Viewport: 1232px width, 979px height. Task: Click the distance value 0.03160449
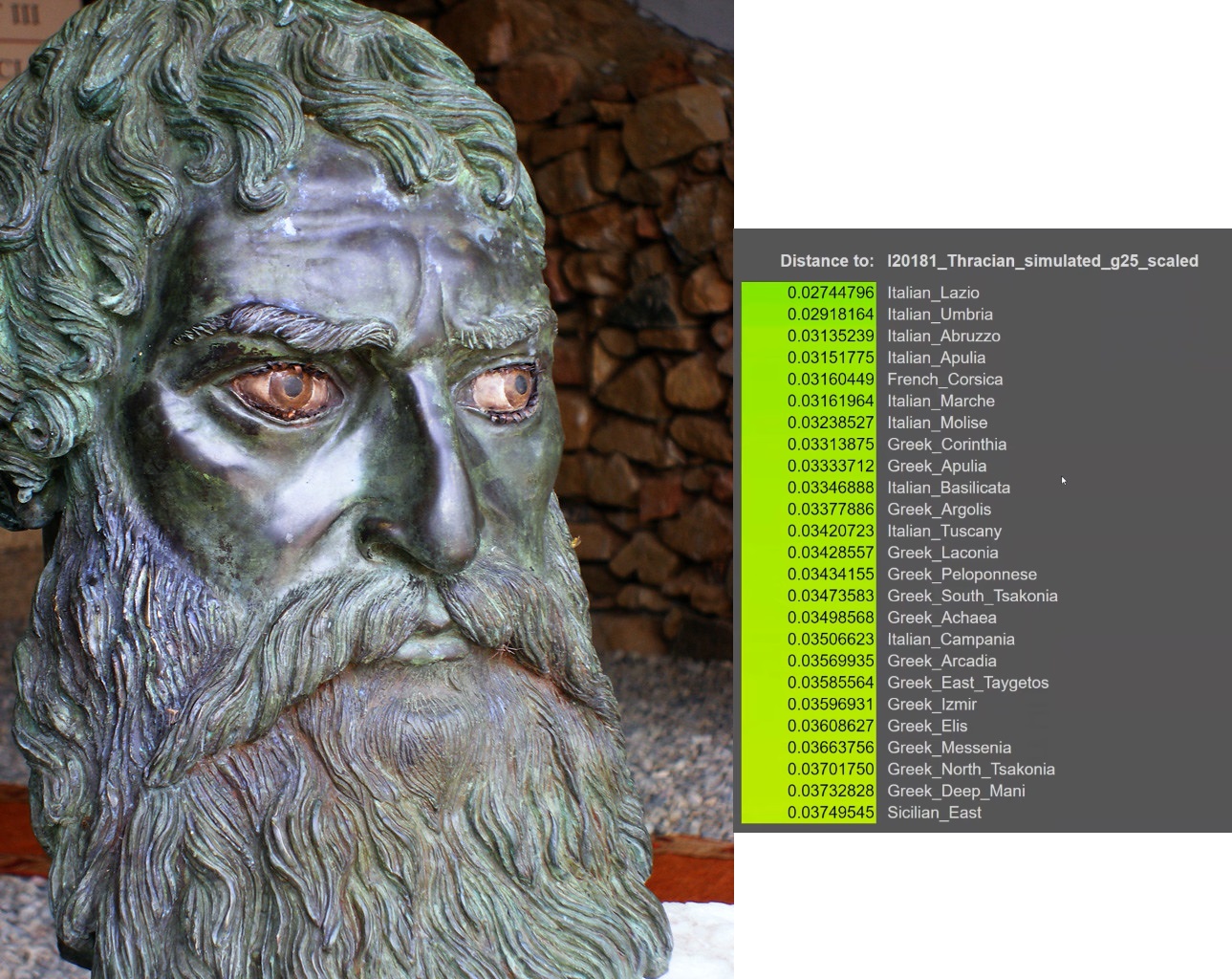pos(831,380)
